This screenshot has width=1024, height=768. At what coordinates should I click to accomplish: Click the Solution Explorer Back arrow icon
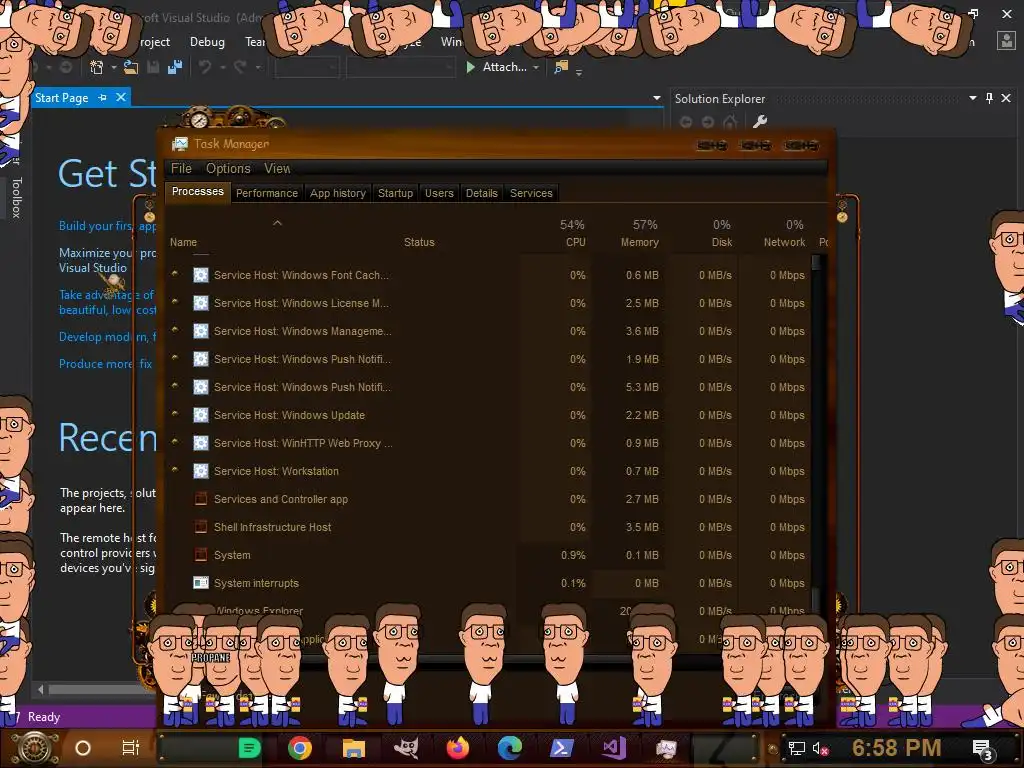(686, 121)
